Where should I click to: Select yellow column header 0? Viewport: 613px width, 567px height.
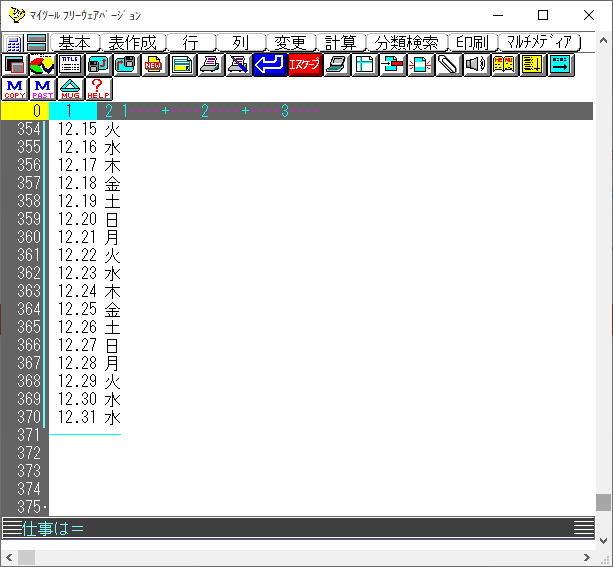click(25, 111)
